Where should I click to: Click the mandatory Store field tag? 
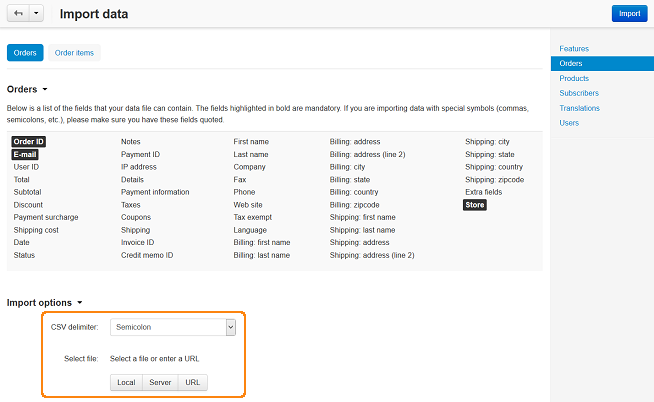475,205
